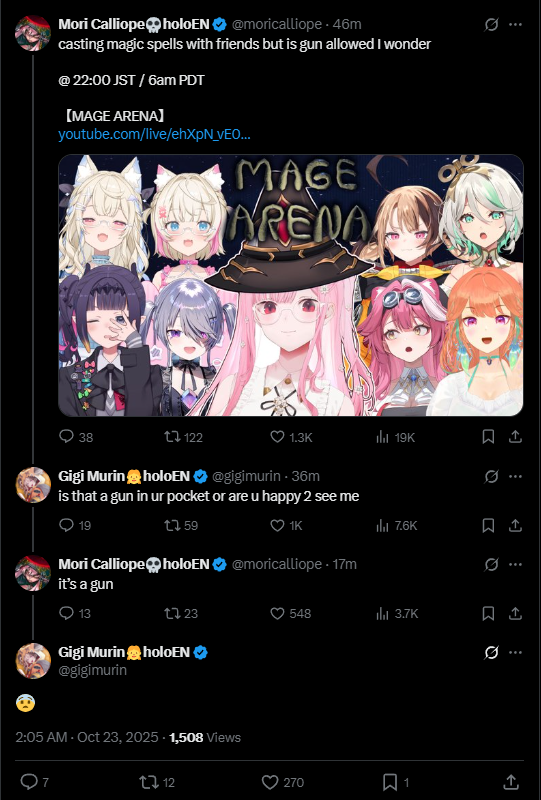Open the @gigimurin handle on main tweet

click(92, 670)
